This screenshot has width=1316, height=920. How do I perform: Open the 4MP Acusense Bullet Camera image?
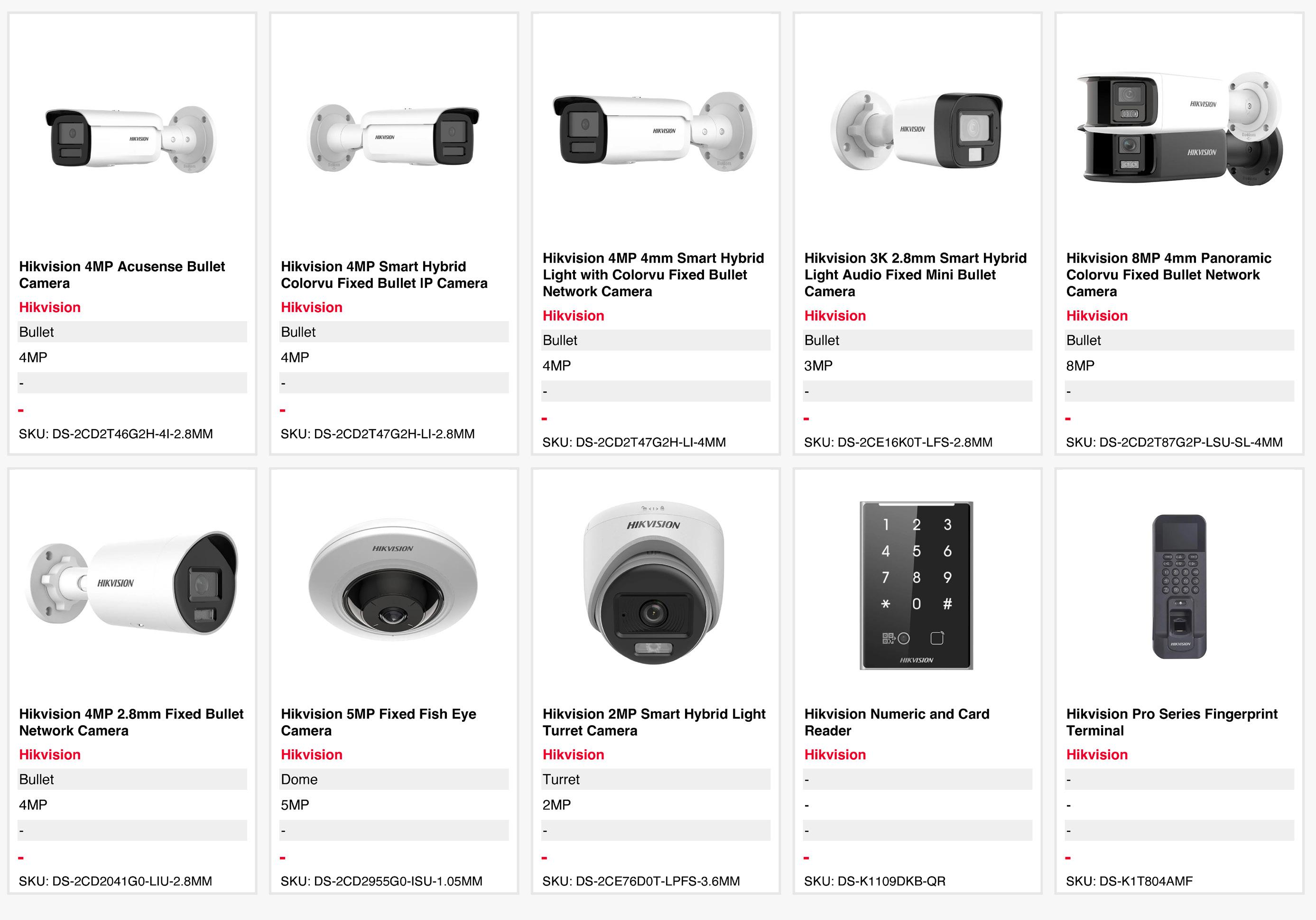130,140
